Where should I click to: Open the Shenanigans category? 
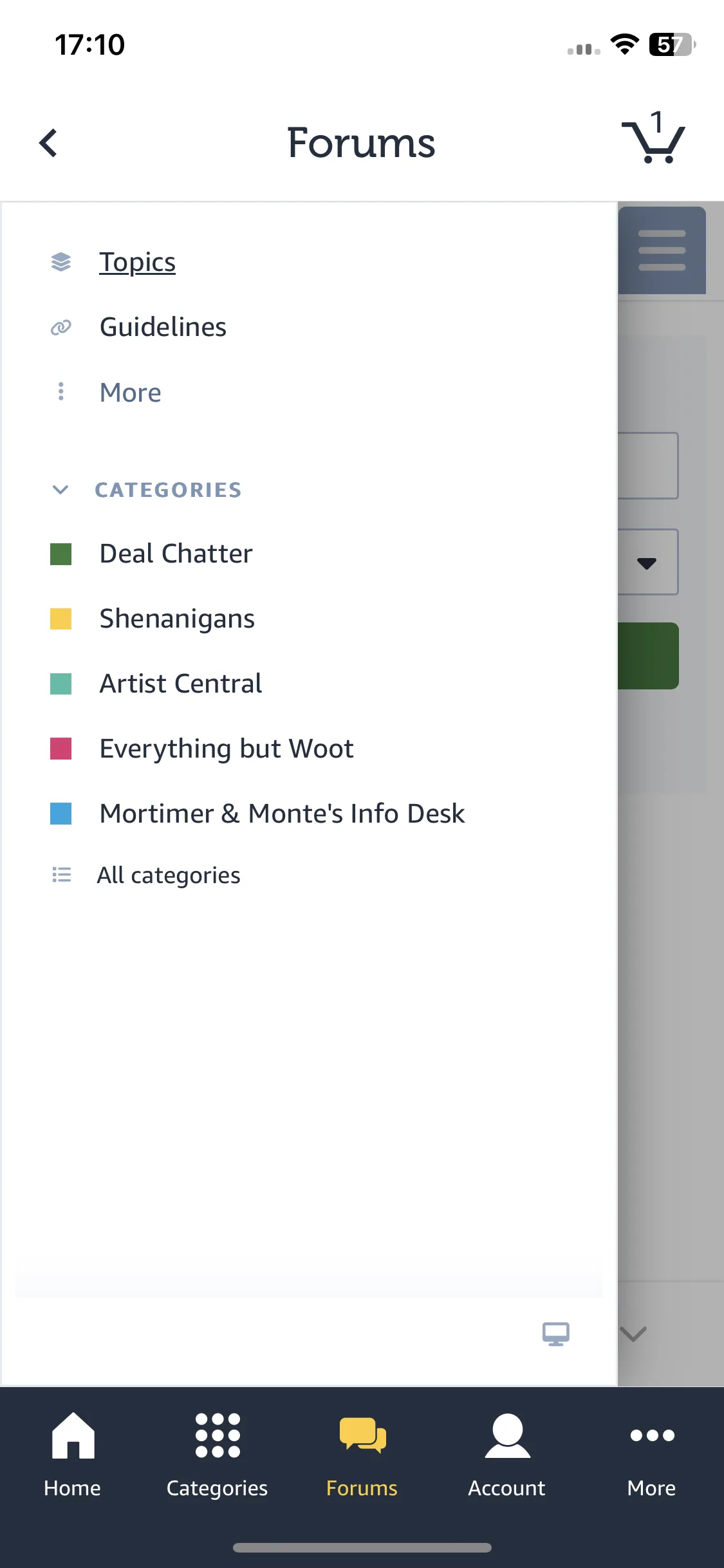tap(177, 619)
